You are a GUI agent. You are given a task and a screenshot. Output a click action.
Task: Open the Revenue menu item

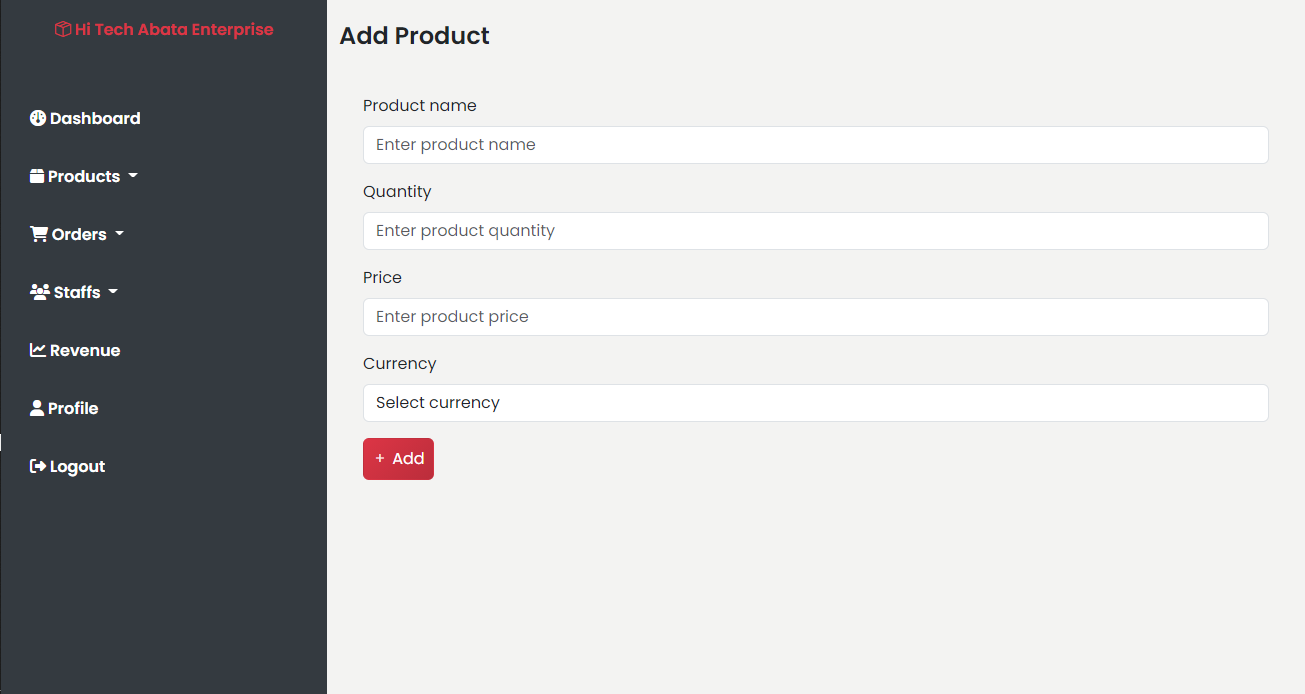coord(85,350)
